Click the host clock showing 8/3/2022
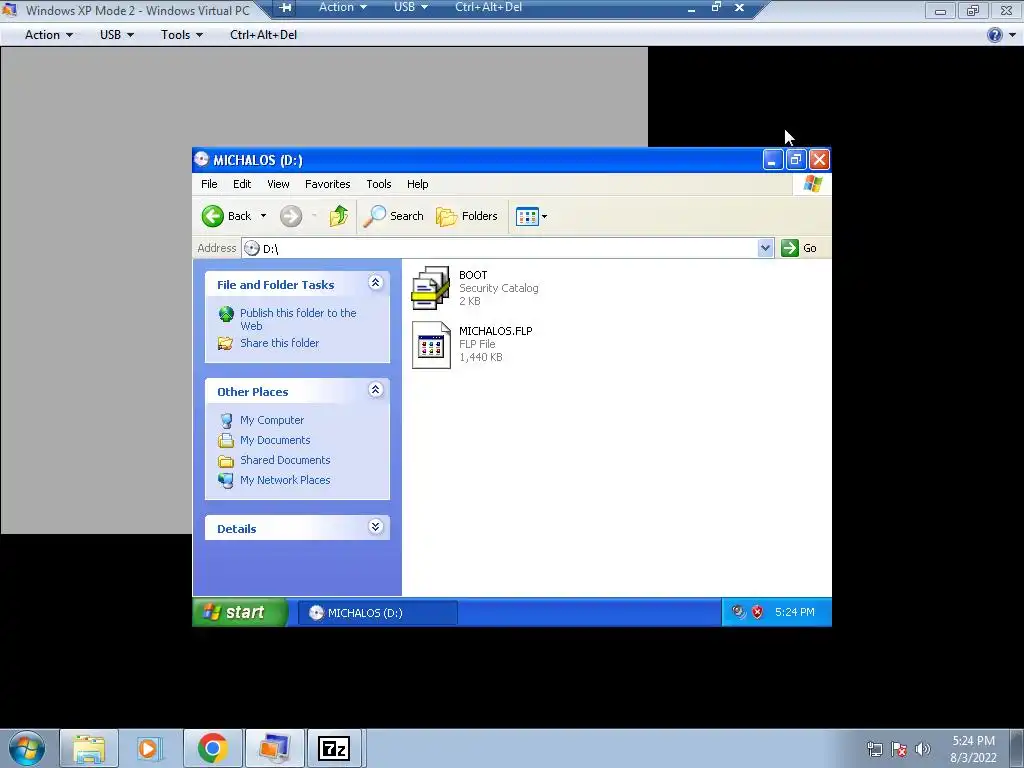 point(973,749)
